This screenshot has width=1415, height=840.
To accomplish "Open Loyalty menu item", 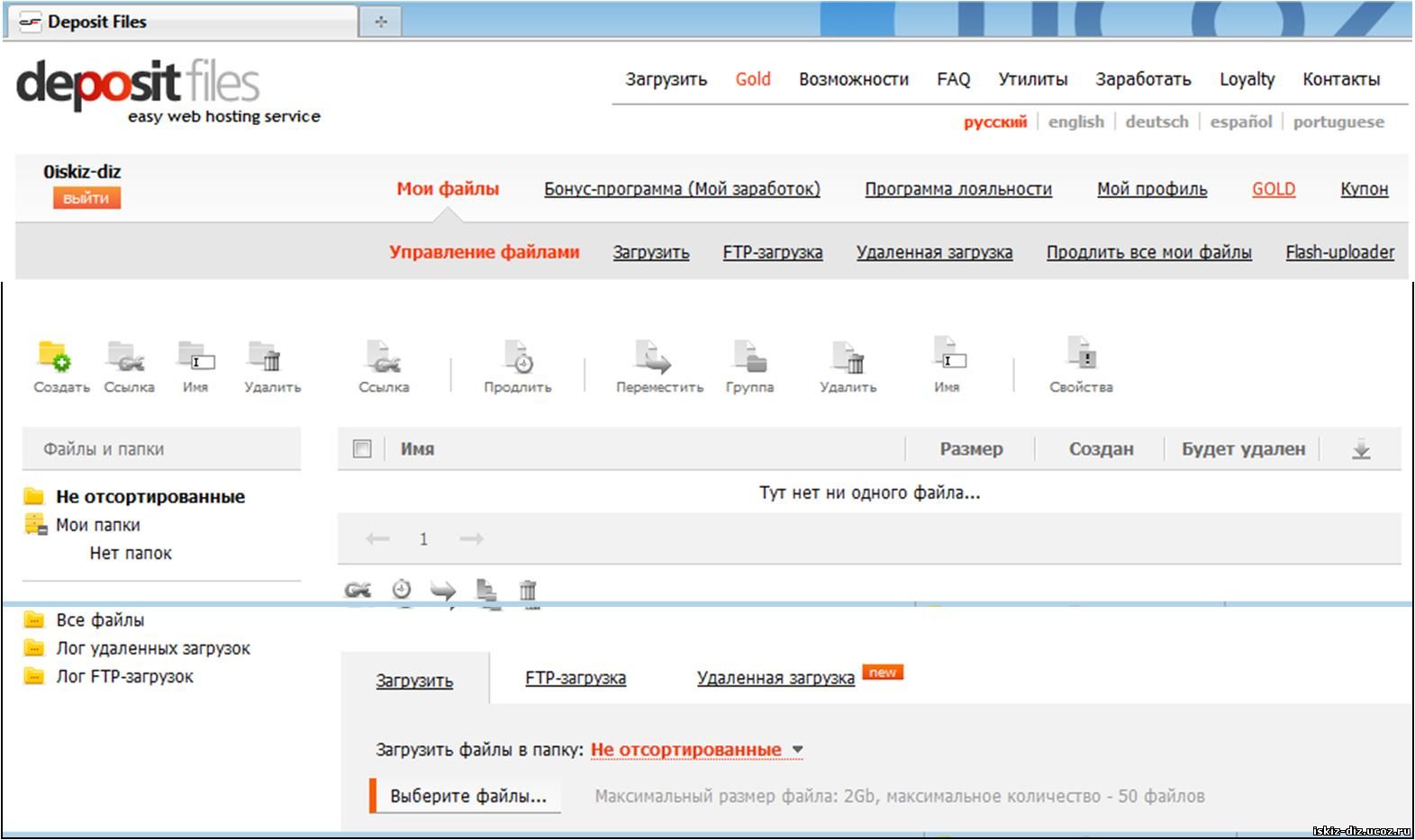I will point(1247,79).
